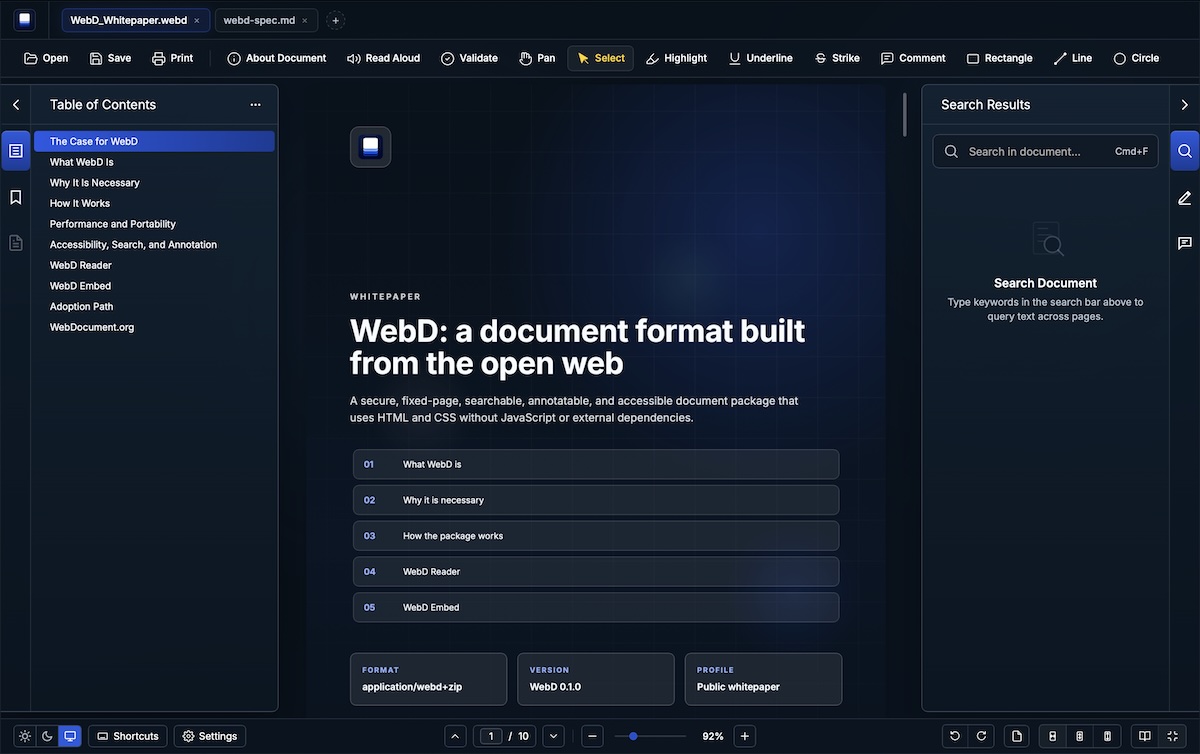1200x754 pixels.
Task: Jump to 'WebD Embed' in table of contents
Action: pyautogui.click(x=154, y=286)
